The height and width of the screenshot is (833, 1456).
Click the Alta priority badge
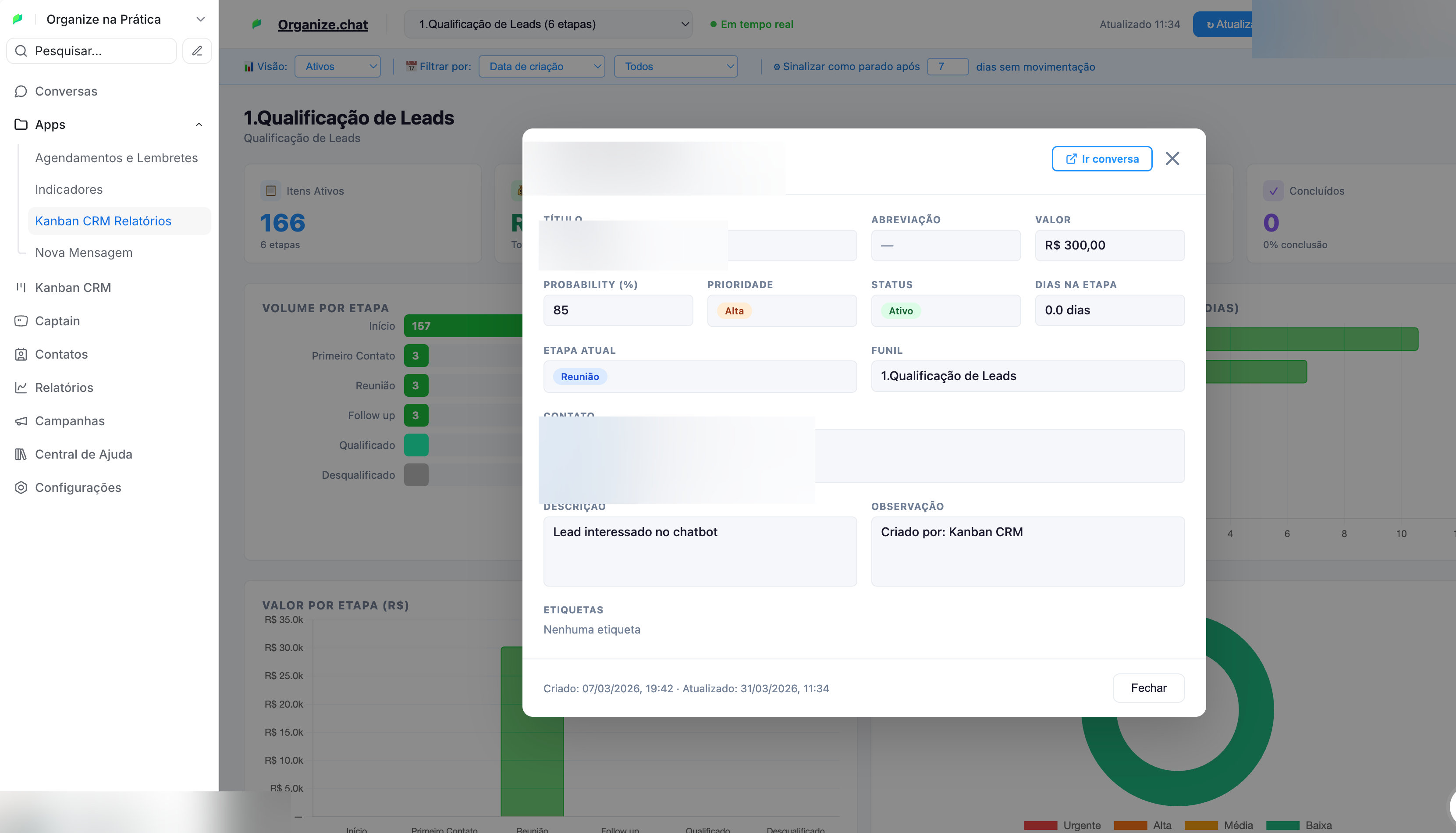click(x=734, y=311)
